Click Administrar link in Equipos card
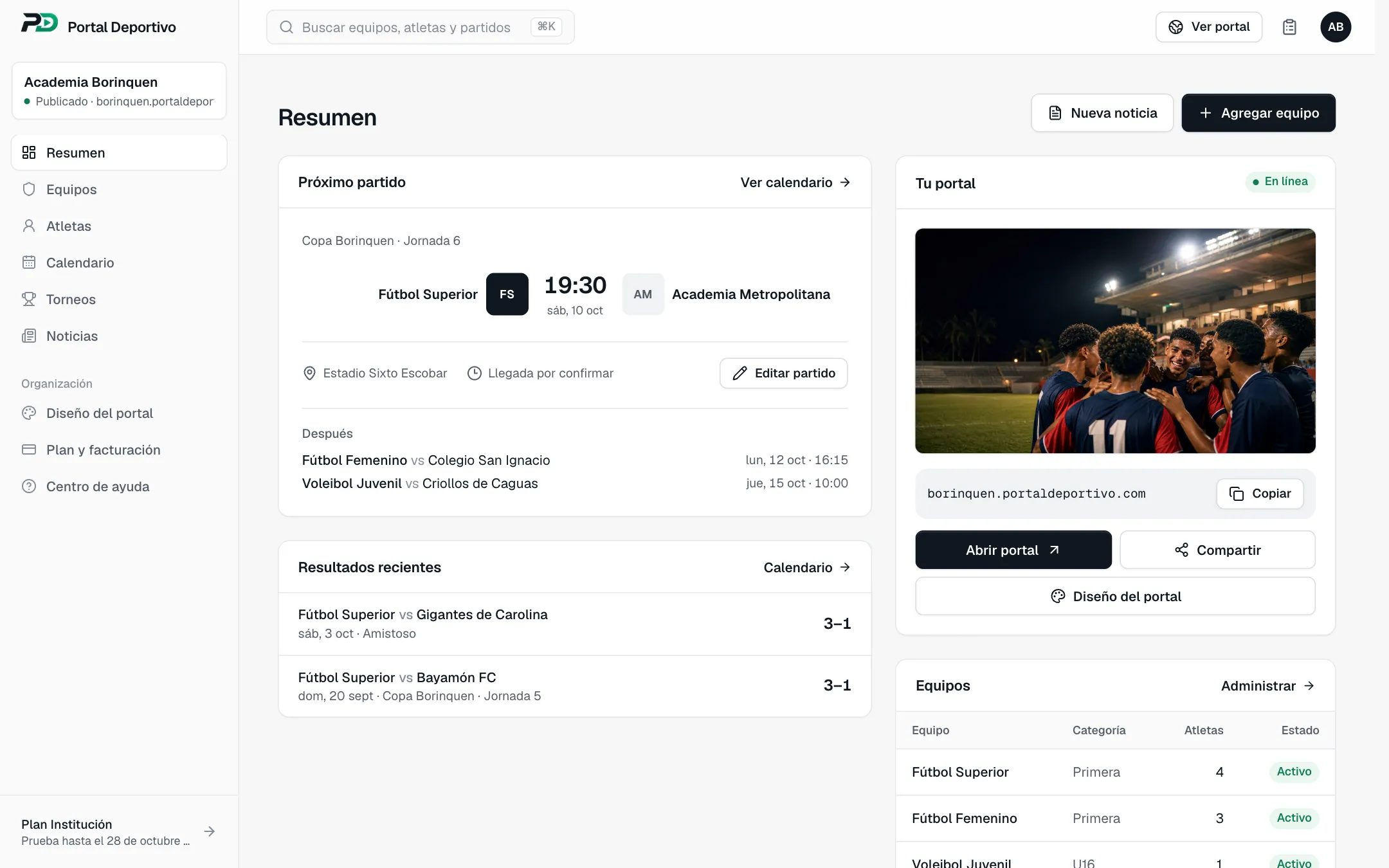Image resolution: width=1389 pixels, height=868 pixels. [1267, 685]
